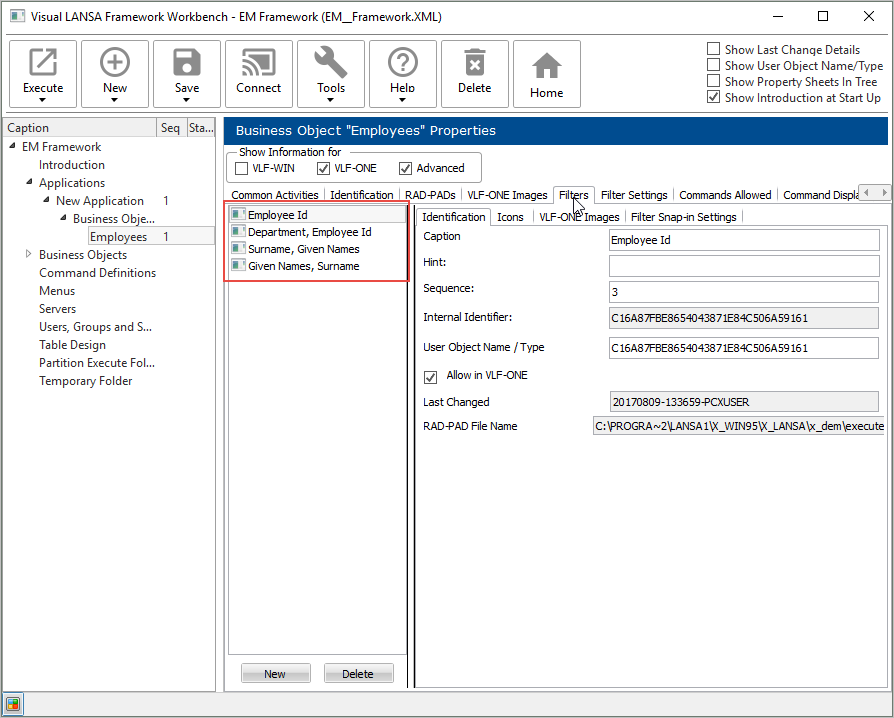Viewport: 894px width, 718px height.
Task: Collapse the New Application tree node
Action: [46, 200]
